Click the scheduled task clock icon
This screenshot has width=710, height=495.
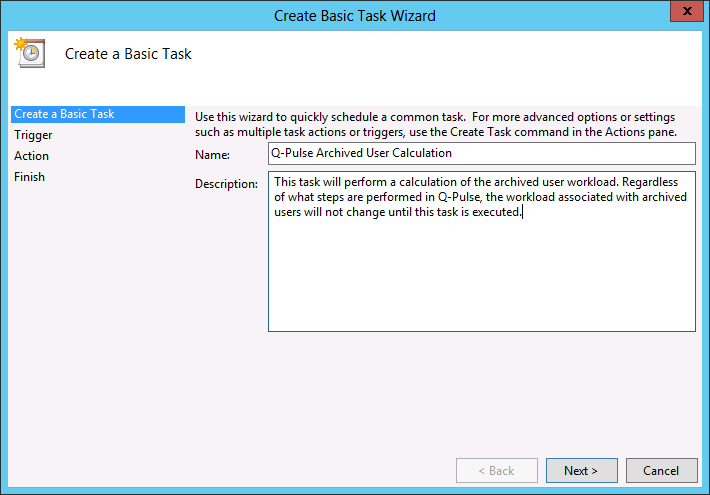point(30,53)
